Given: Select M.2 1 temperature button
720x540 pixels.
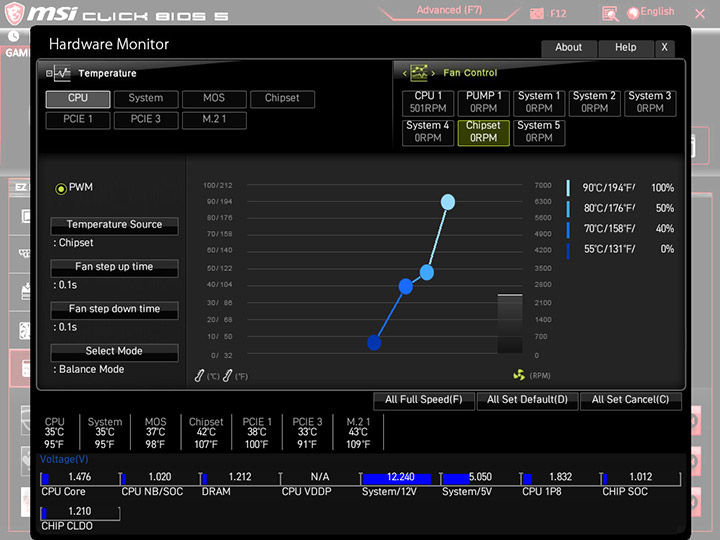Looking at the screenshot, I should pyautogui.click(x=214, y=120).
